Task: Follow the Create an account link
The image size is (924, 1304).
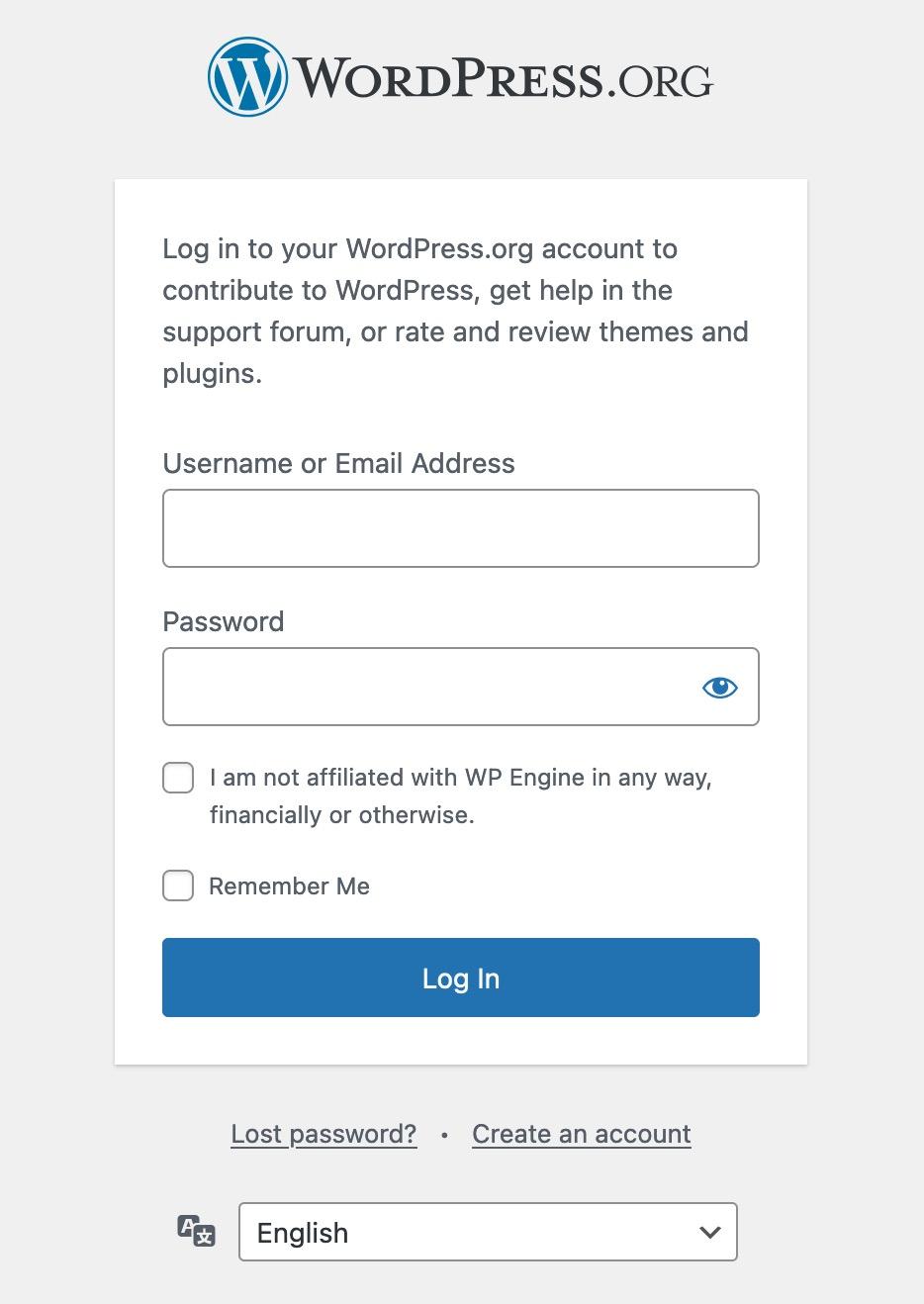Action: pyautogui.click(x=581, y=1134)
